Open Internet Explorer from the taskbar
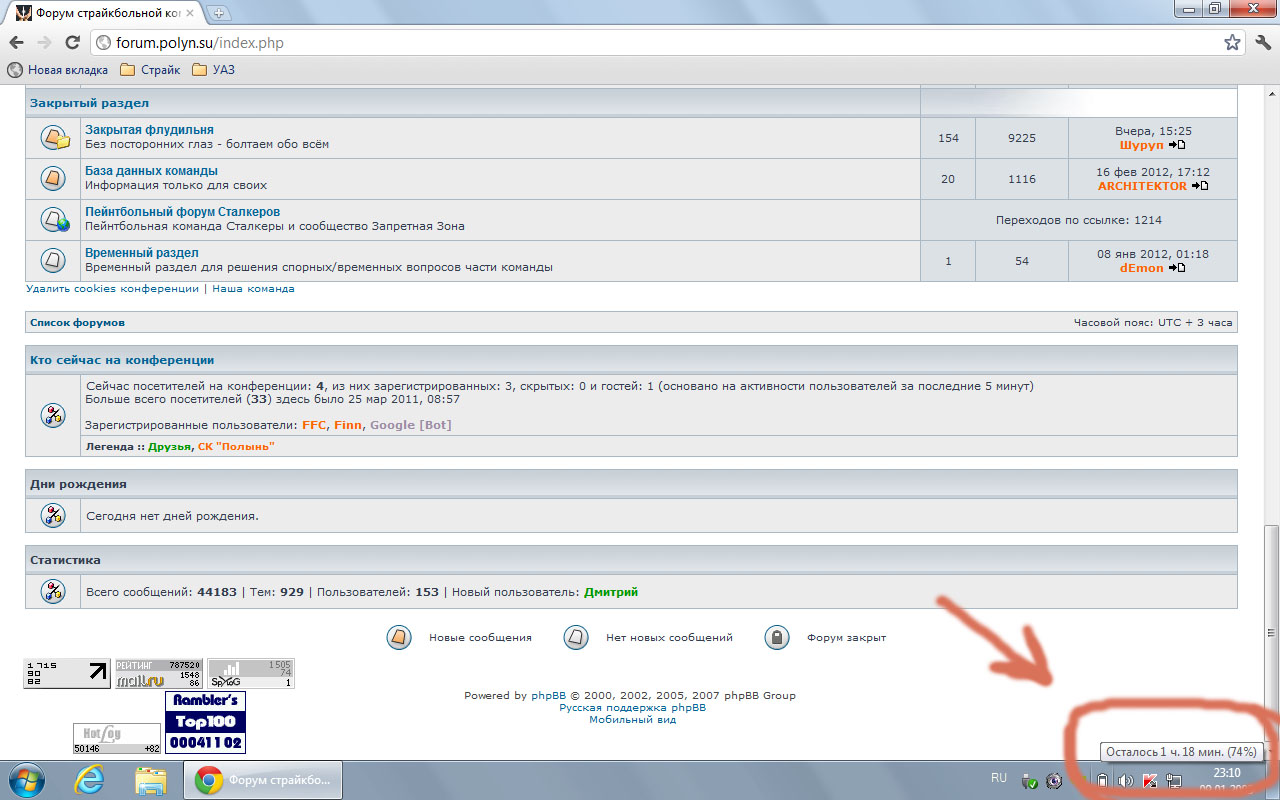 coord(89,780)
